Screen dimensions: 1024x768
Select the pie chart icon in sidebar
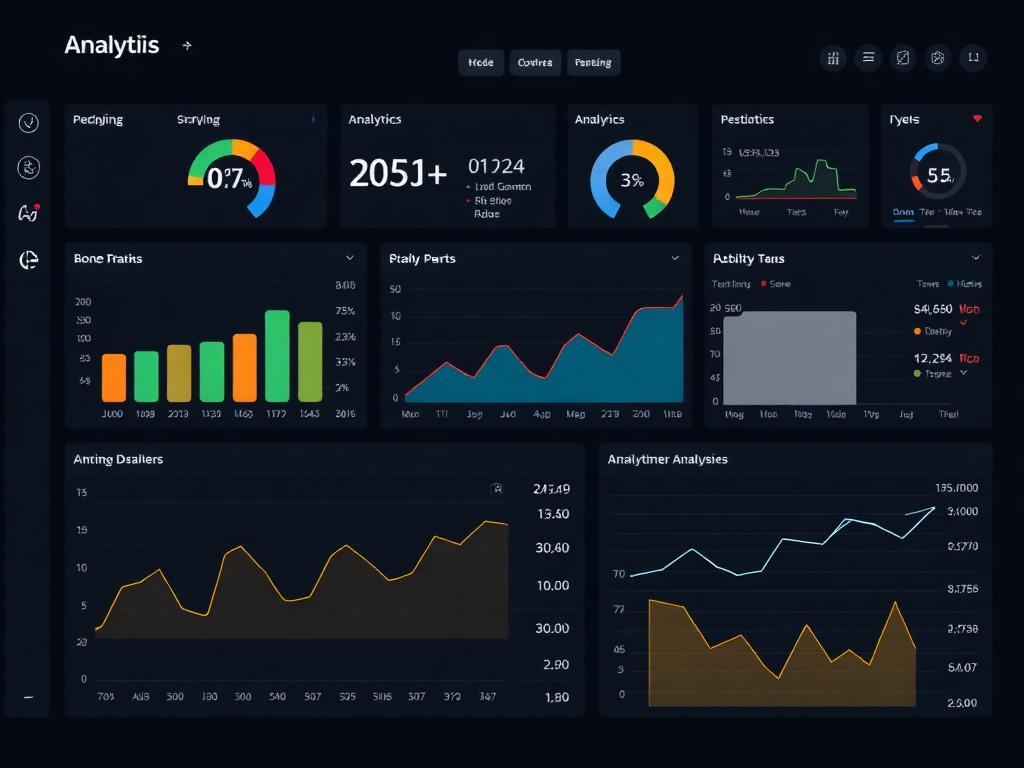pos(29,260)
